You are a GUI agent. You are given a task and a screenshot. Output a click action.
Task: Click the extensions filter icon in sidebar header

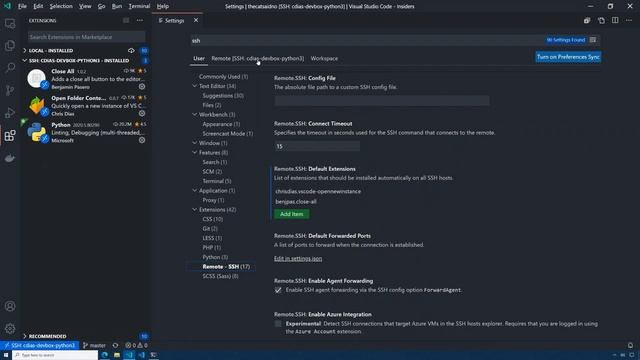coord(126,20)
